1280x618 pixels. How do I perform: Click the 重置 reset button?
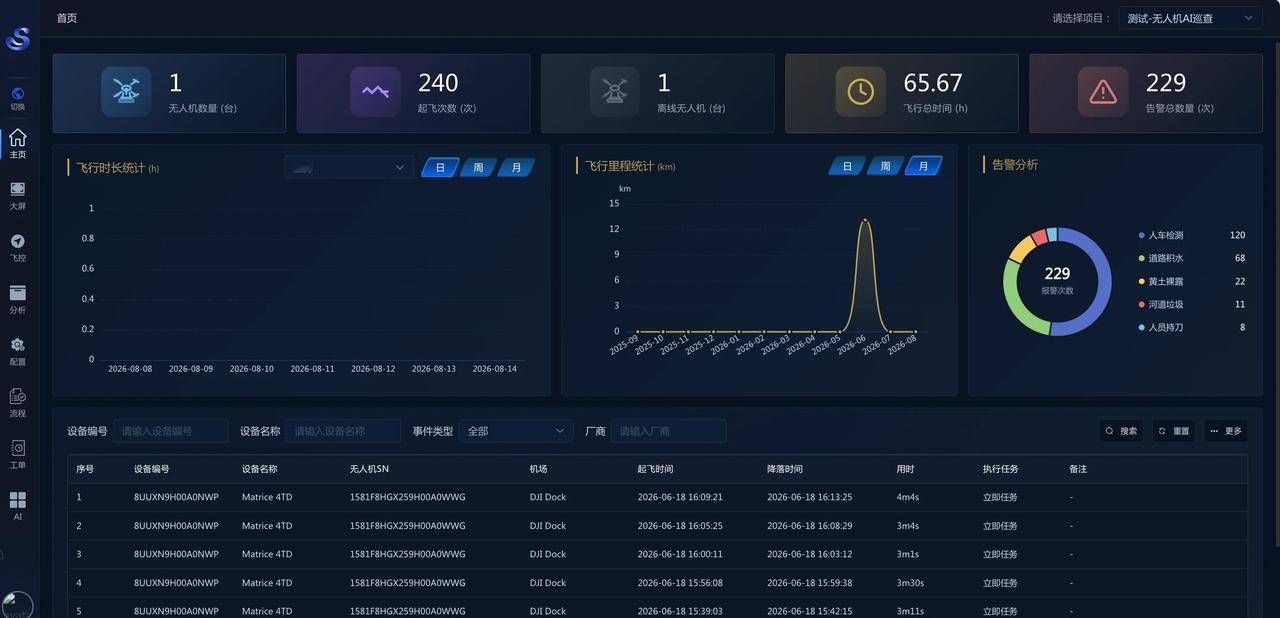pos(1174,431)
